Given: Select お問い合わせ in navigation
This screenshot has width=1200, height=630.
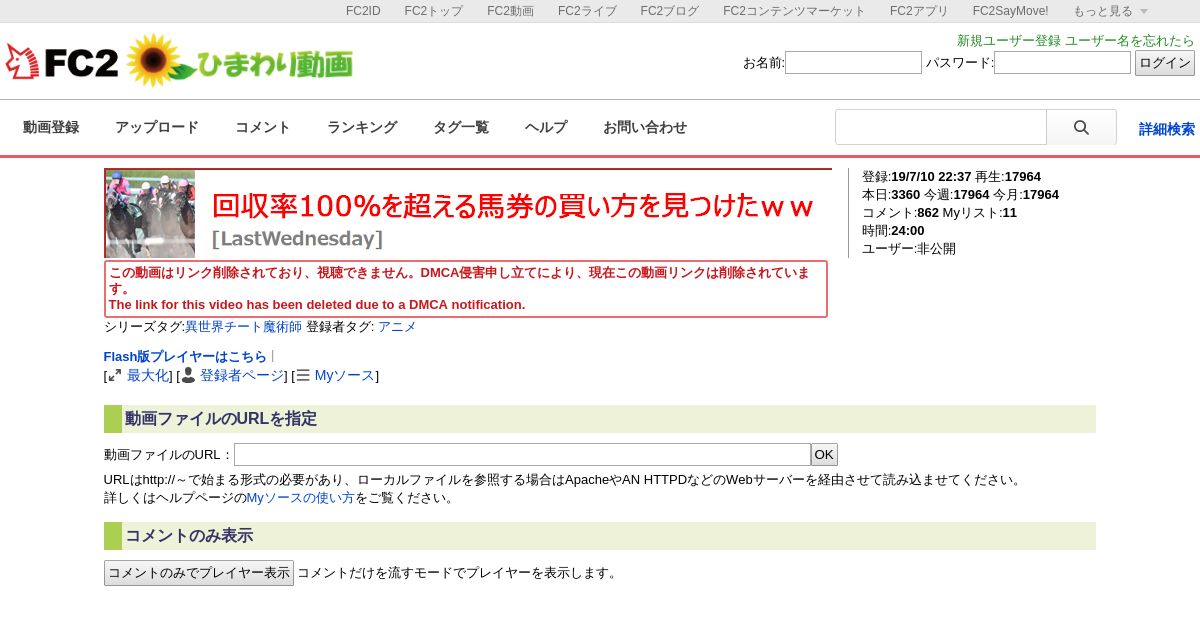Looking at the screenshot, I should 645,128.
